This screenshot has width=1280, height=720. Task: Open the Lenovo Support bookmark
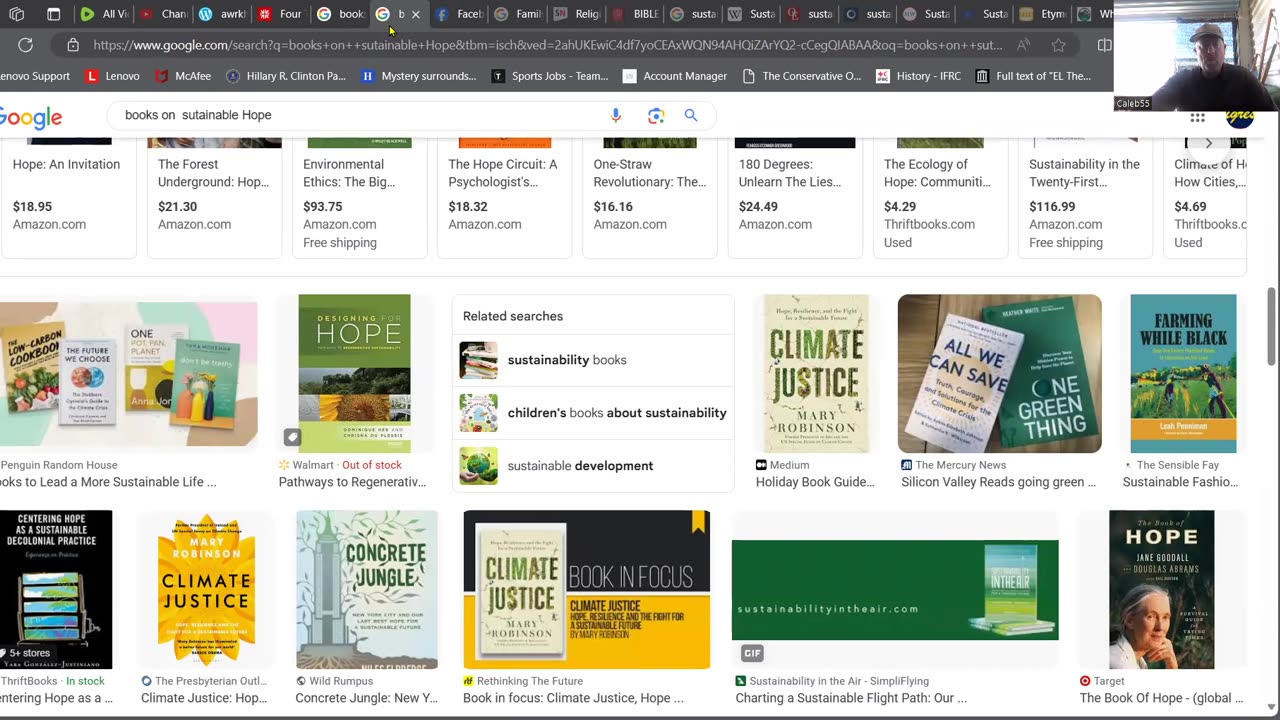[x=35, y=76]
